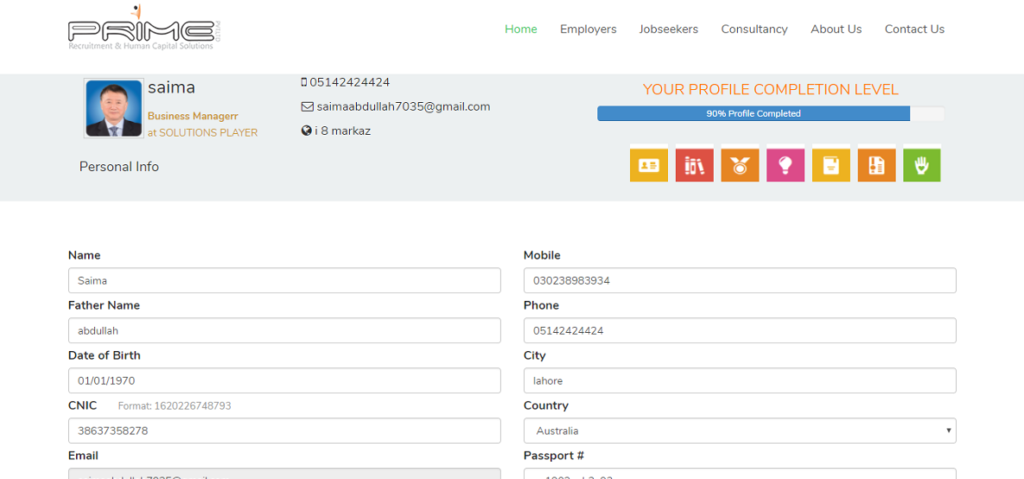Click the green hand with heart icon
Image resolution: width=1024 pixels, height=479 pixels.
(921, 166)
